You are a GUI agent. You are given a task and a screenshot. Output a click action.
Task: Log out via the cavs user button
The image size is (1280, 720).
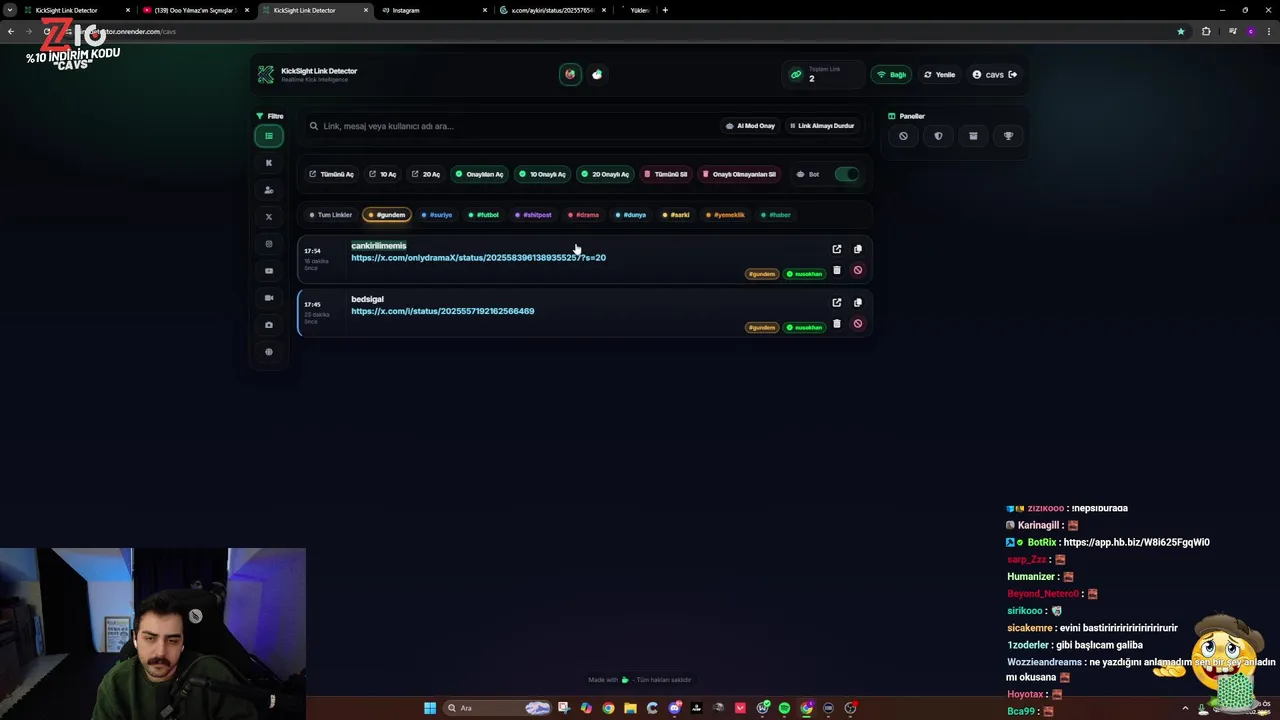pos(995,75)
